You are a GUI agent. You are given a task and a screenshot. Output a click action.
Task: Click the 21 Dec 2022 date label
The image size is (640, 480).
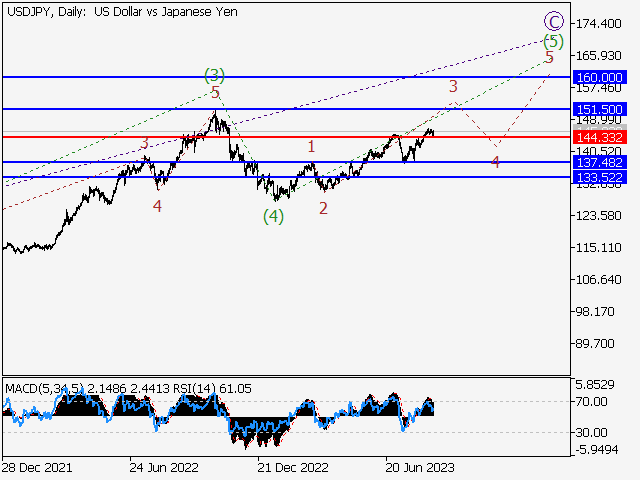[293, 467]
